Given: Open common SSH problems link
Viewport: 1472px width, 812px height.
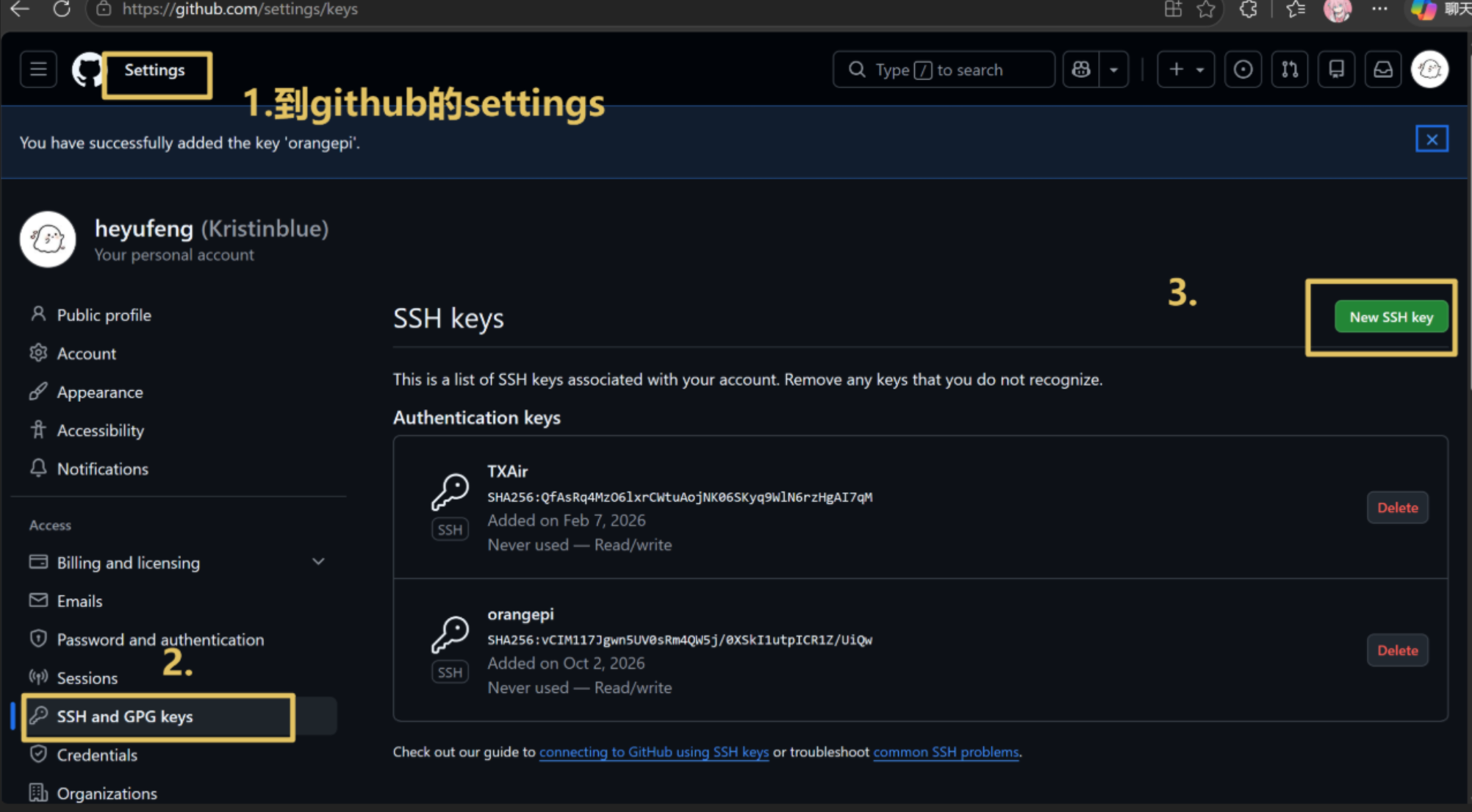Looking at the screenshot, I should [x=947, y=752].
